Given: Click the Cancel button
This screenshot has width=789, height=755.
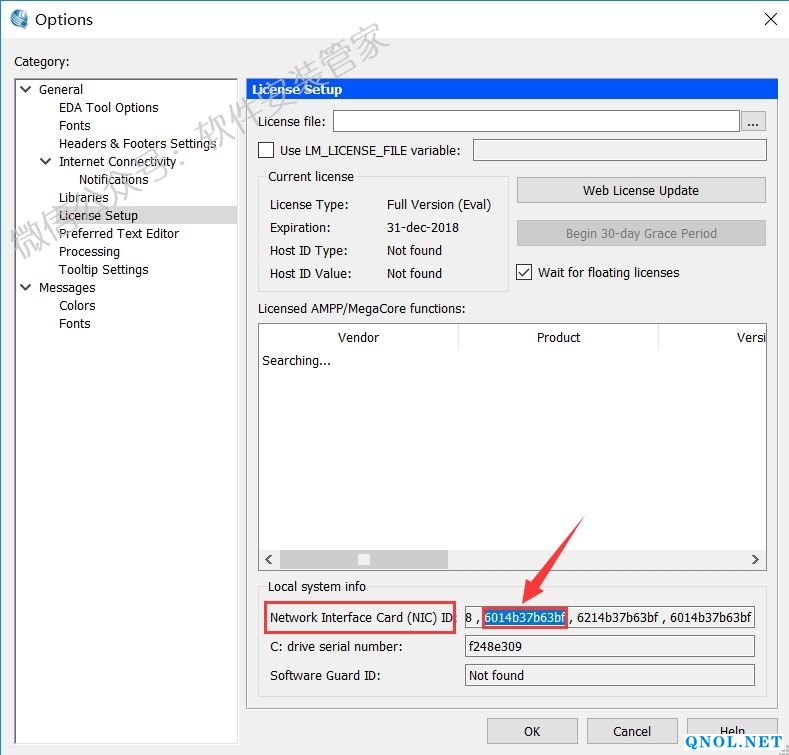Looking at the screenshot, I should point(632,731).
